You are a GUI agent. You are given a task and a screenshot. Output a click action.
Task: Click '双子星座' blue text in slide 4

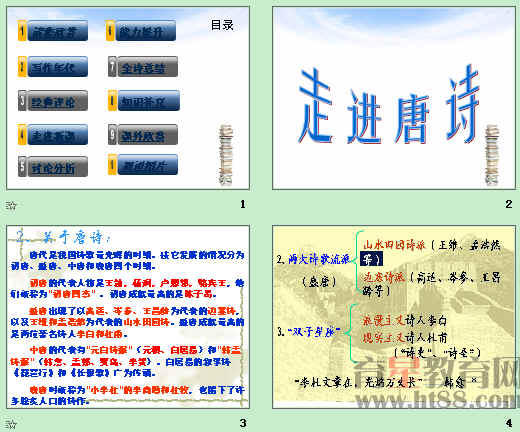coord(313,332)
